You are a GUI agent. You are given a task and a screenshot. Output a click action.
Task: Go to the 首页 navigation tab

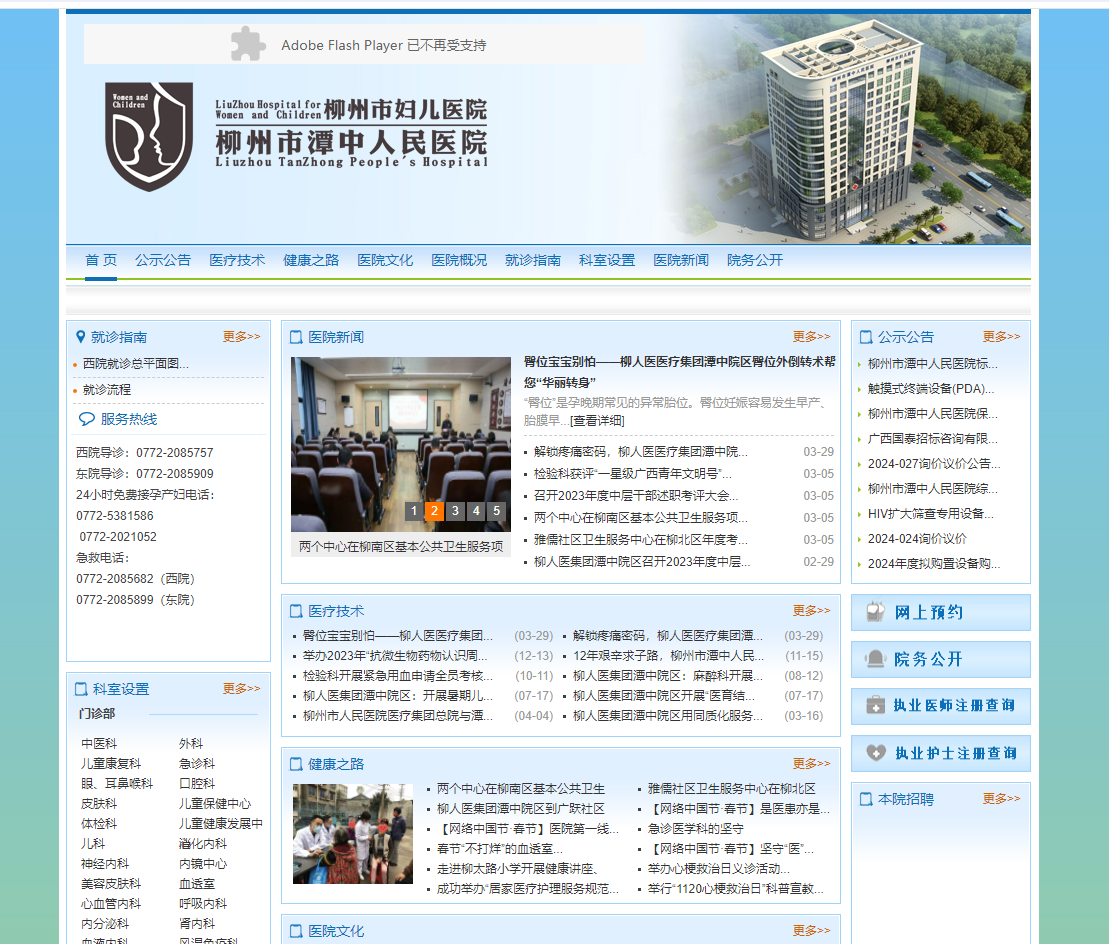click(x=101, y=260)
